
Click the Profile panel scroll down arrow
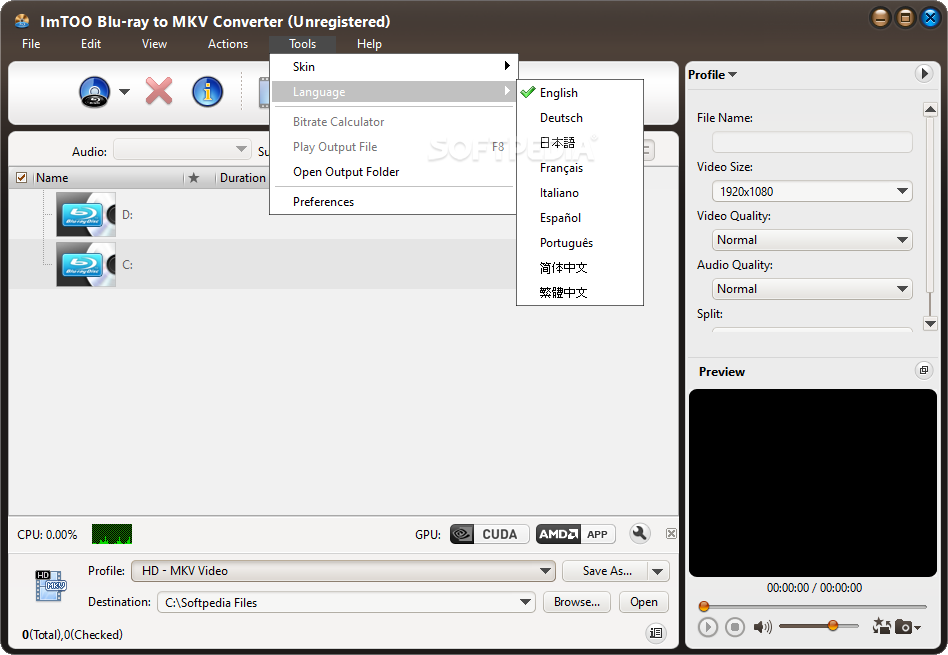(x=930, y=324)
